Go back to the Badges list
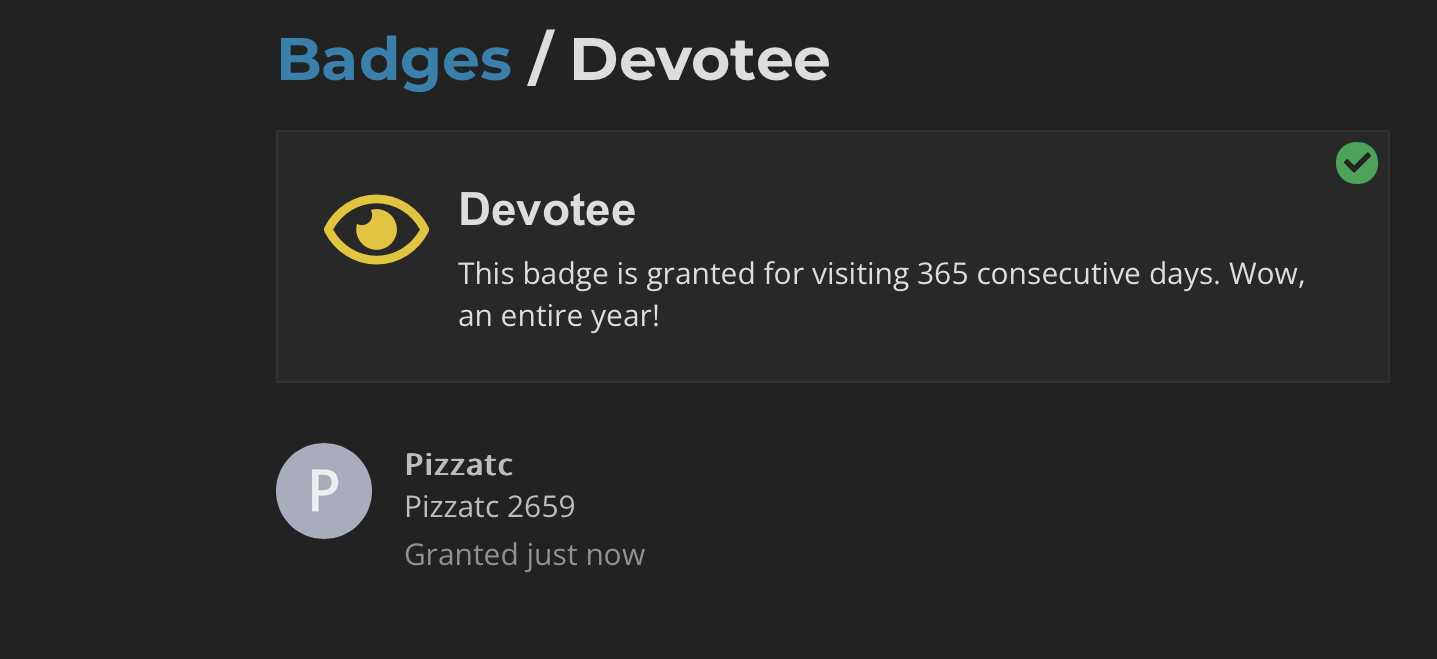Viewport: 1437px width, 659px height. click(395, 60)
